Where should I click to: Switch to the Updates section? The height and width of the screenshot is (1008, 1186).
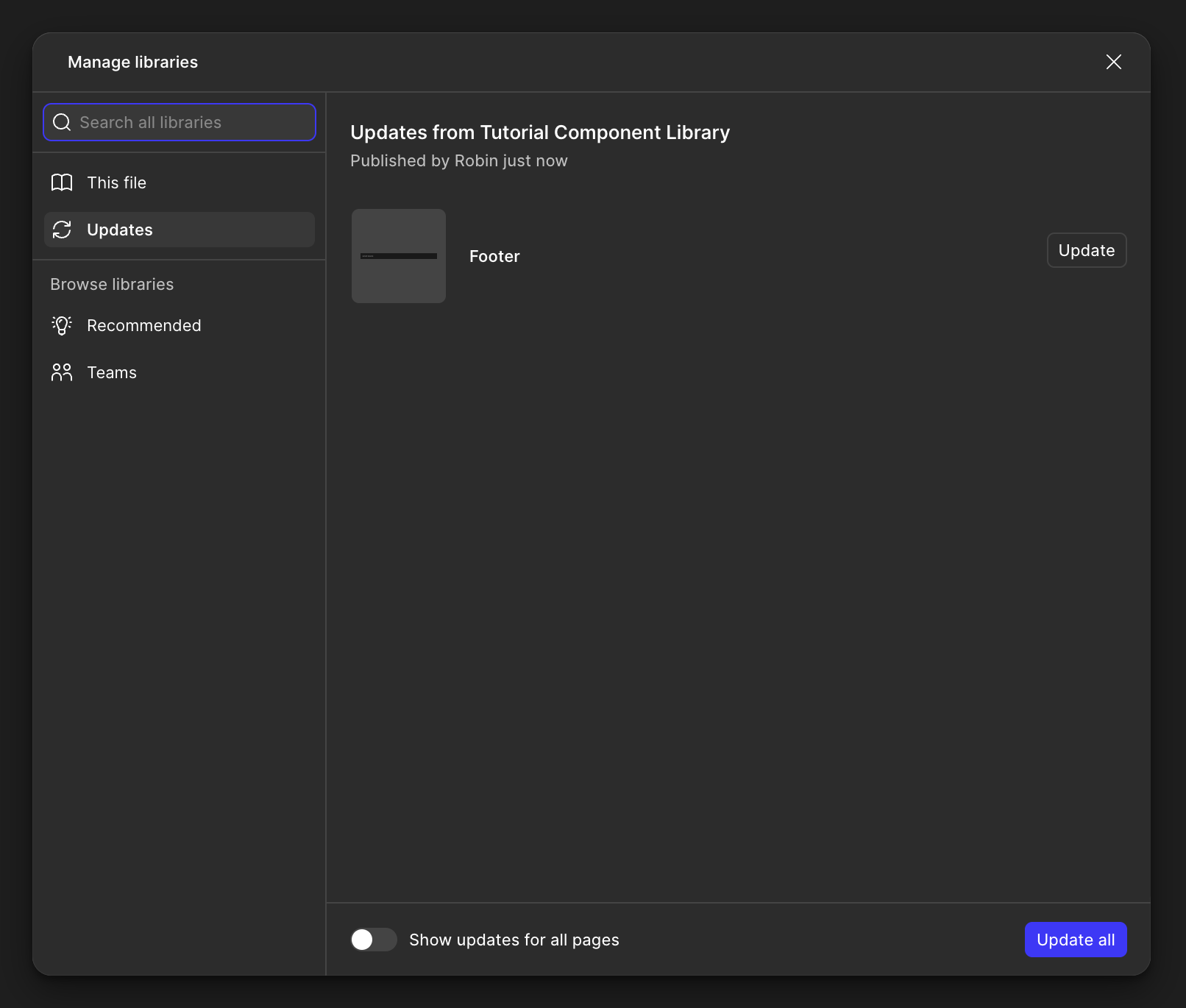[x=120, y=230]
